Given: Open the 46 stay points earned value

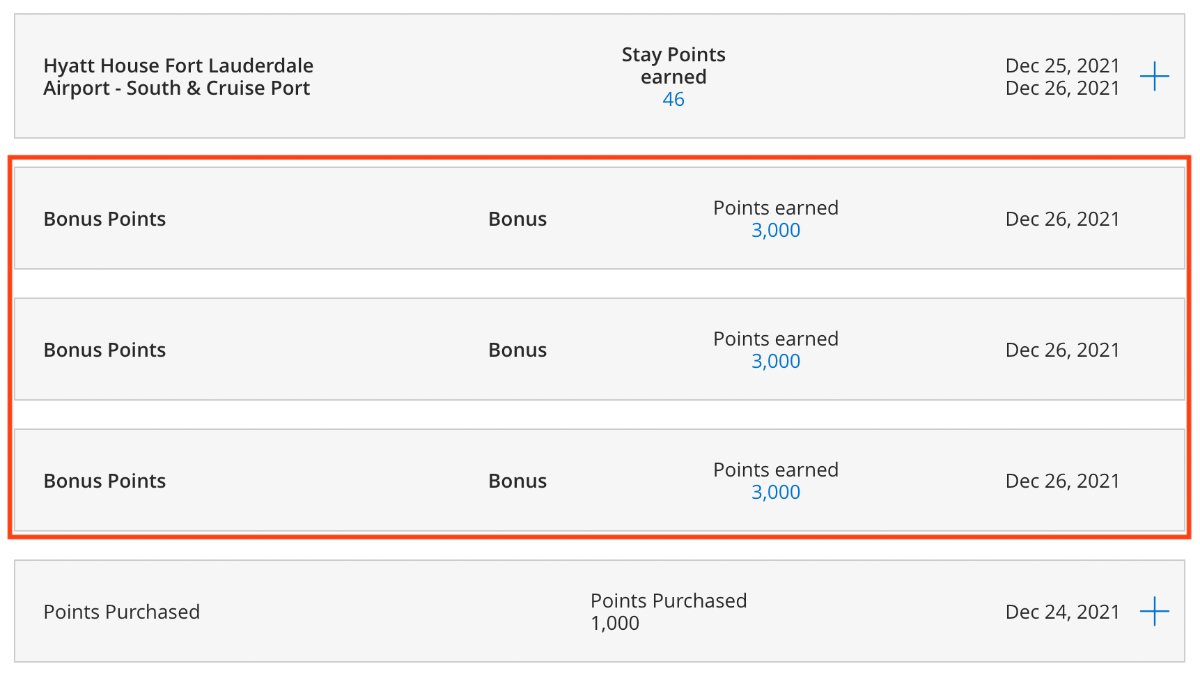Looking at the screenshot, I should pos(673,99).
